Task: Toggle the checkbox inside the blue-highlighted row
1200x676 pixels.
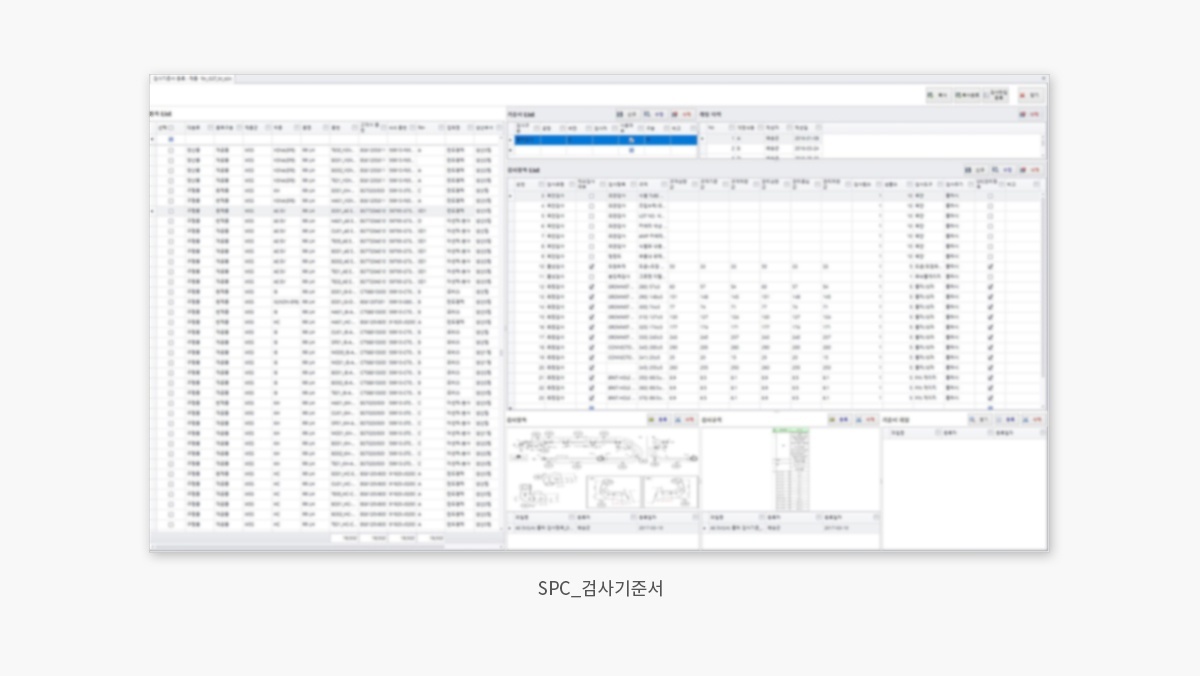Action: (631, 141)
